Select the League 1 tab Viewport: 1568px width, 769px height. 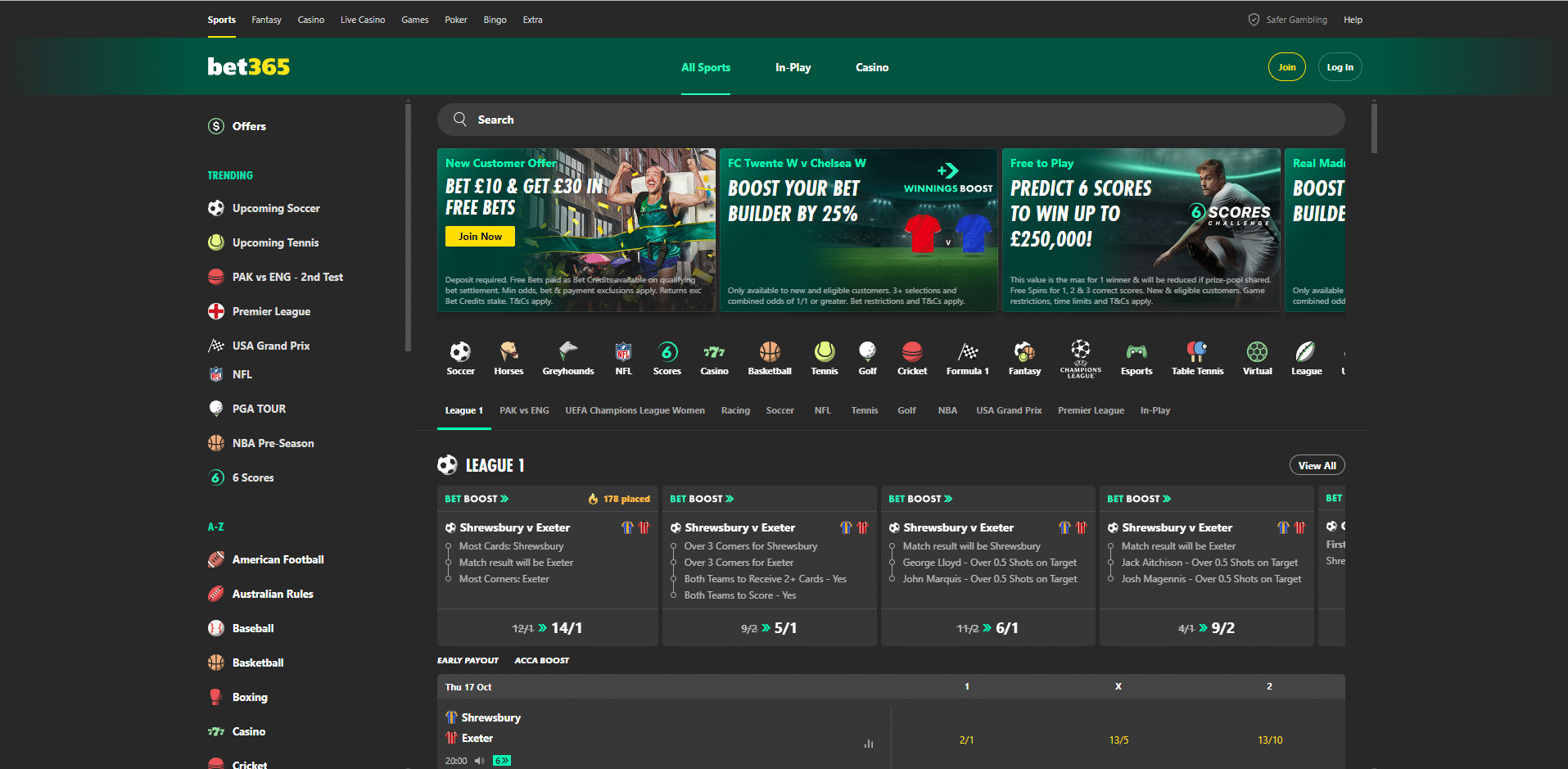pyautogui.click(x=464, y=410)
